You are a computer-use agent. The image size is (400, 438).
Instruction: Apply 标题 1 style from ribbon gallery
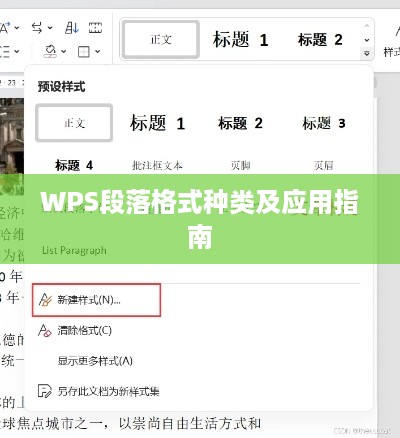point(240,40)
